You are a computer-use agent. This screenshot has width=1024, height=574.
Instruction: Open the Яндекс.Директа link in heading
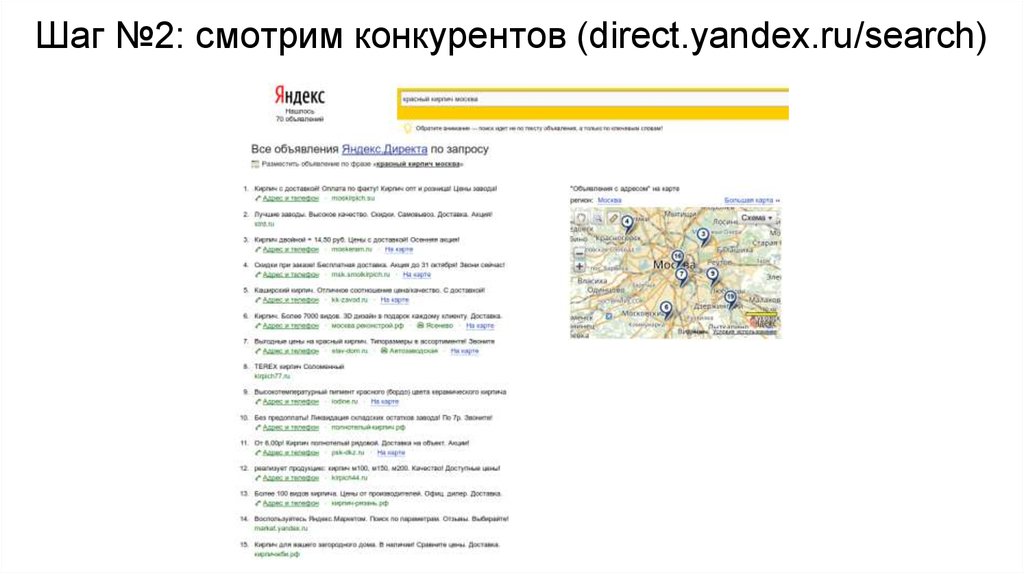pyautogui.click(x=384, y=149)
